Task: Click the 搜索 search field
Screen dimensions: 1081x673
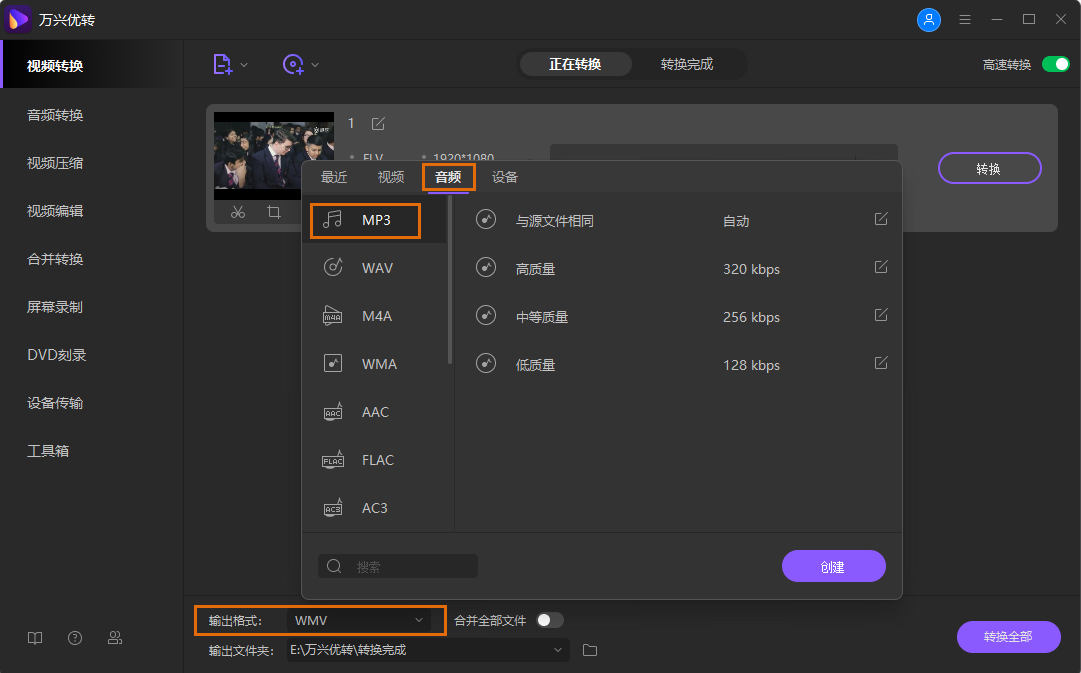Action: [x=398, y=565]
